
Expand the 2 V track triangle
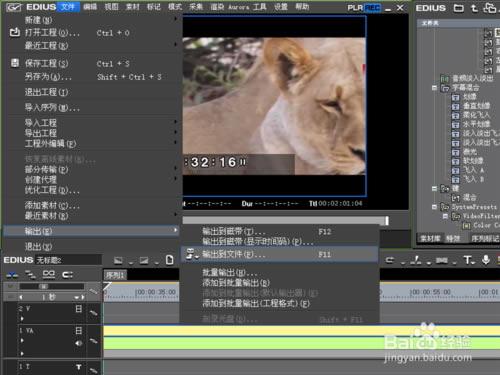pyautogui.click(x=22, y=319)
